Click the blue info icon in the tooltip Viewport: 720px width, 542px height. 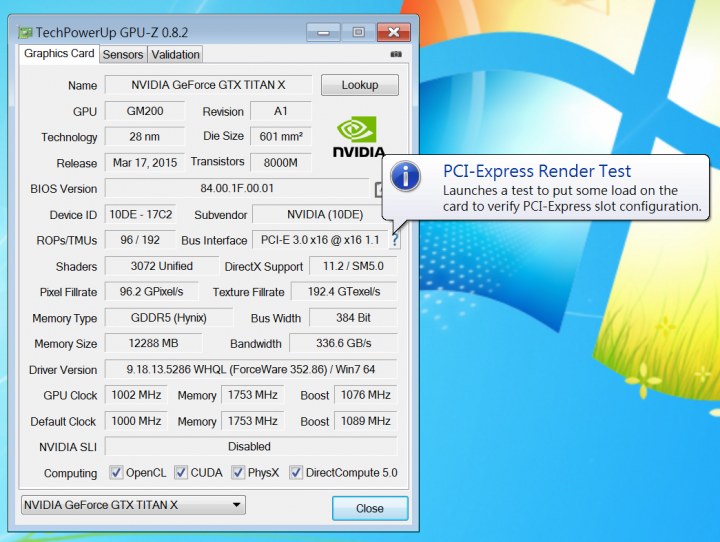point(405,176)
